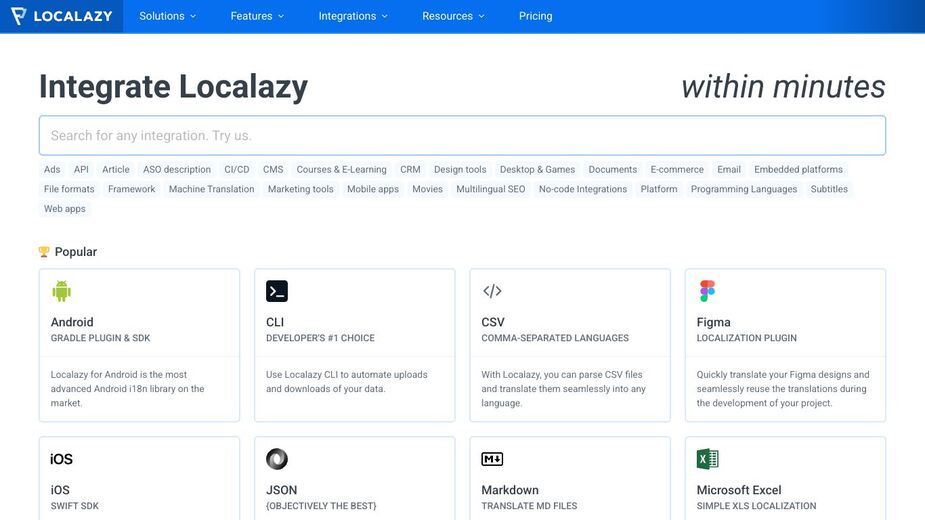Screen dimensions: 925x520
Task: Click the Figma logo icon
Action: (707, 291)
